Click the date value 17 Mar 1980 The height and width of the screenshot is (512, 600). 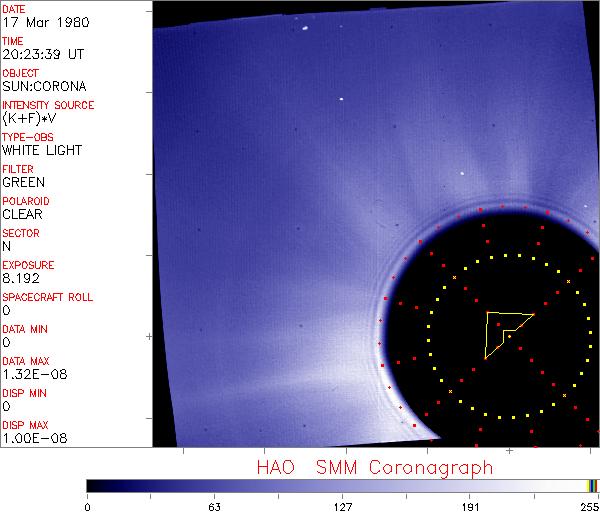pos(46,22)
